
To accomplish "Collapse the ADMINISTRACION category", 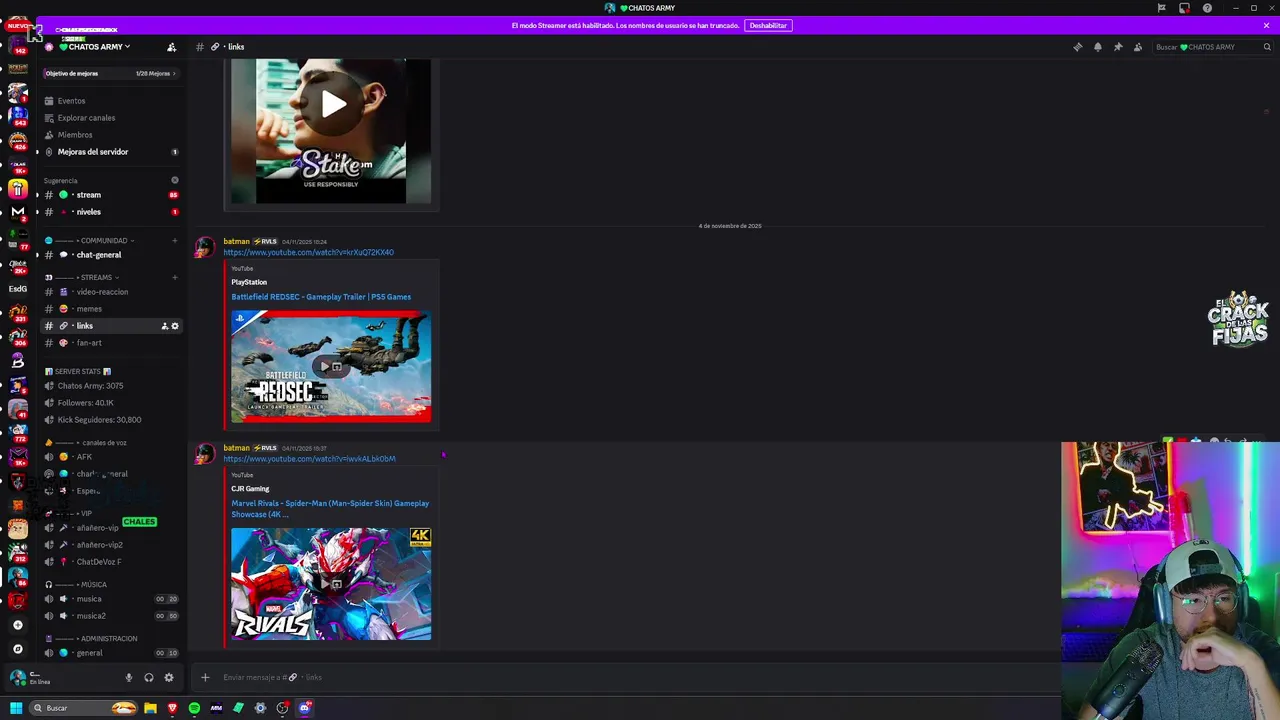I will point(108,639).
